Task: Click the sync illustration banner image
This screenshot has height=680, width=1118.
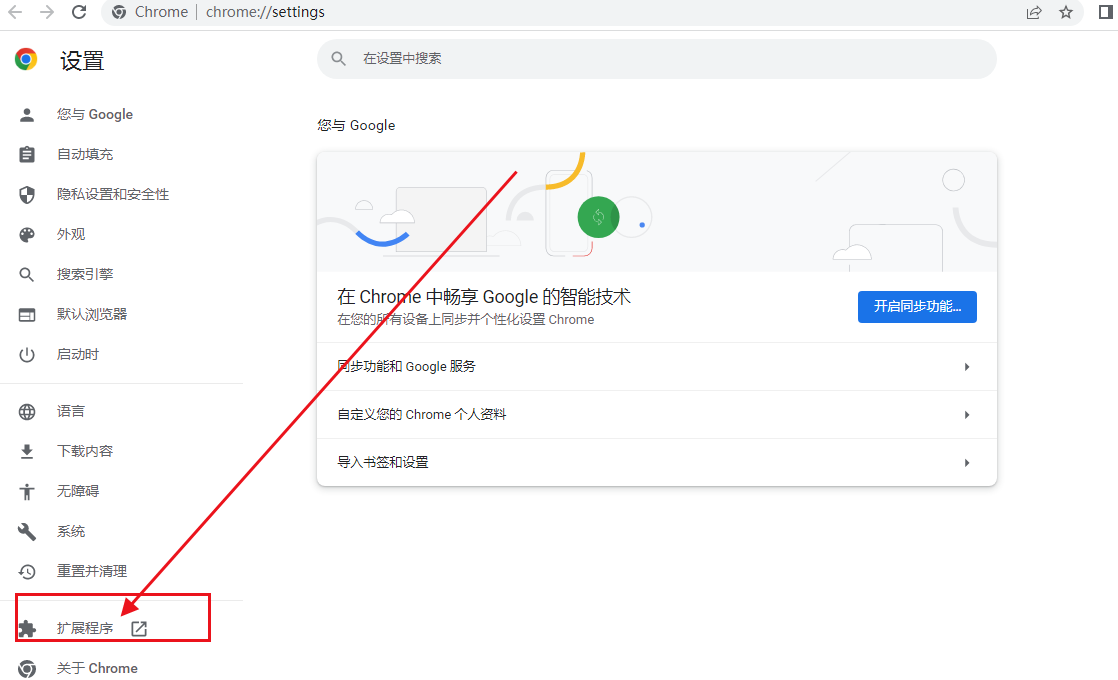Action: (x=657, y=212)
